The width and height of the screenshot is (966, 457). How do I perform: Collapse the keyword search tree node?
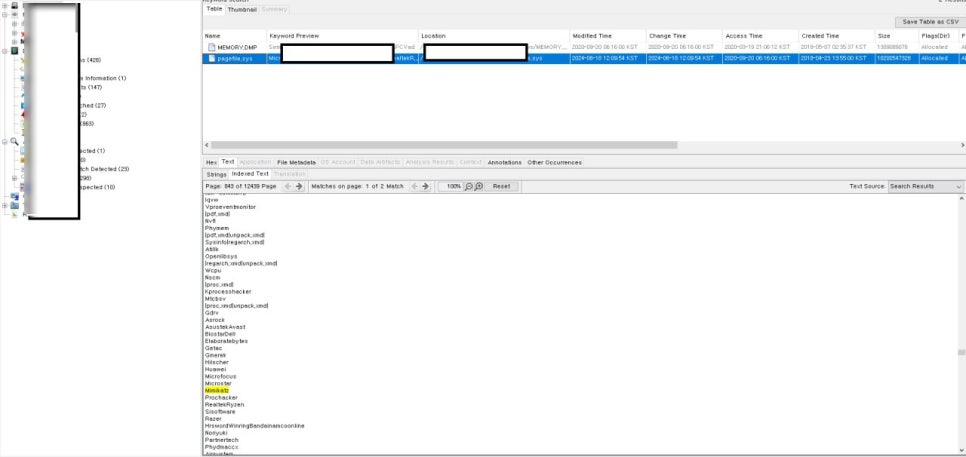(6, 142)
